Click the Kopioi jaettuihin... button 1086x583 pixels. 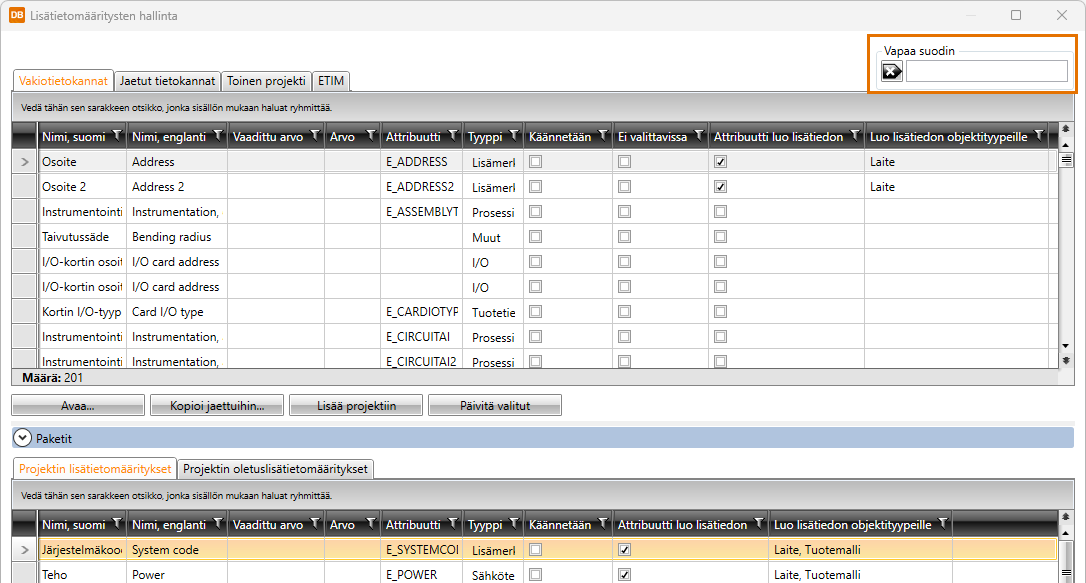point(217,406)
